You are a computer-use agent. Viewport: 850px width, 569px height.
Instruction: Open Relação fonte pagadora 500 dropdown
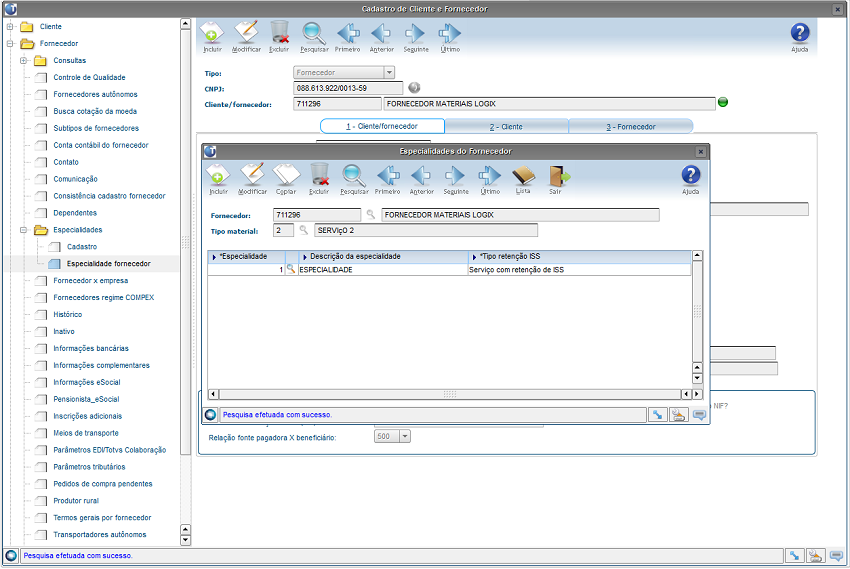tap(405, 436)
